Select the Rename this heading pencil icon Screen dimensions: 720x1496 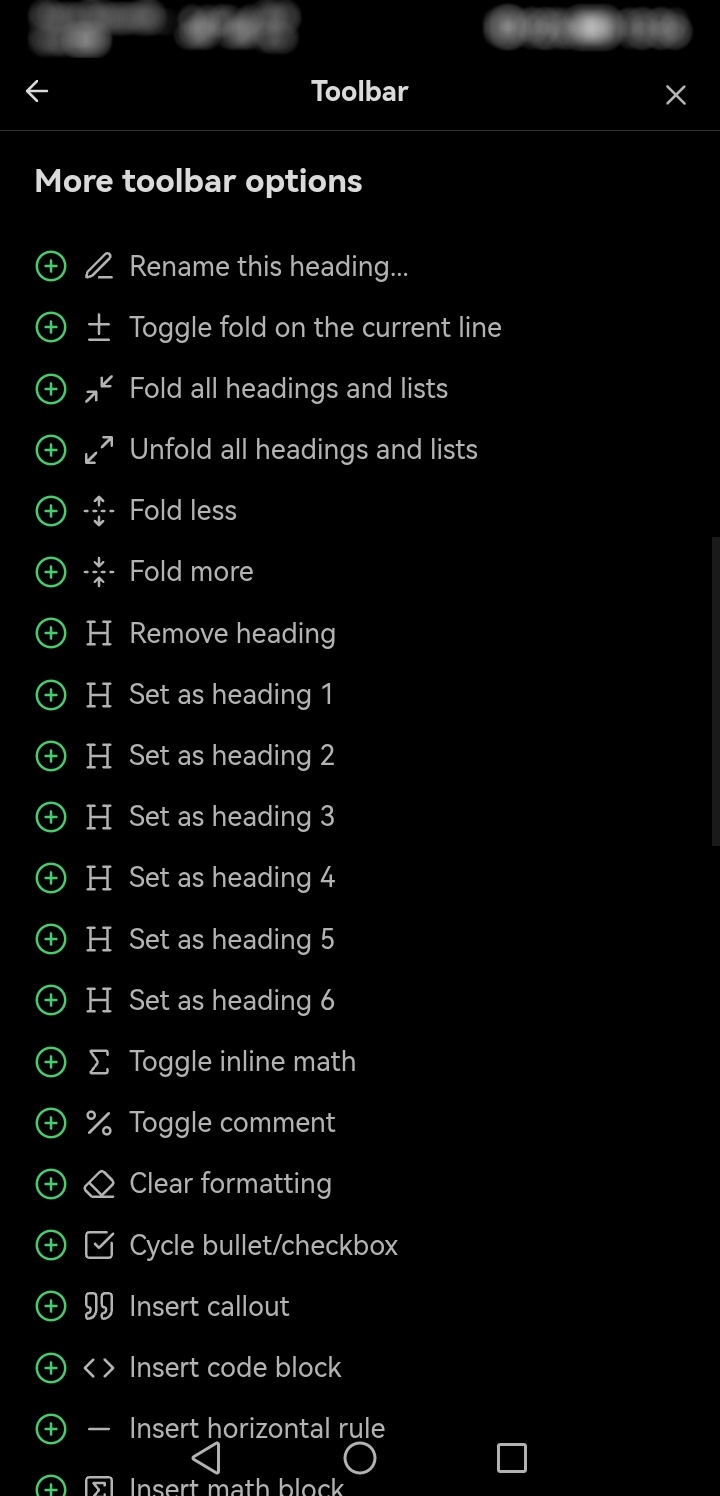[98, 266]
